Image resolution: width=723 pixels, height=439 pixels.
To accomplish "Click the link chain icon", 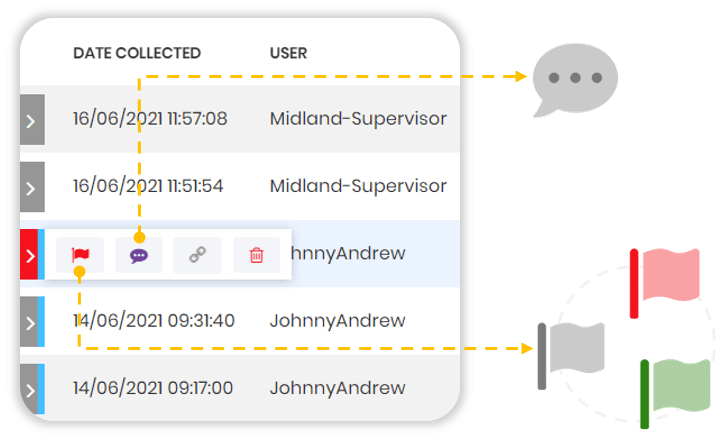I will pos(197,255).
